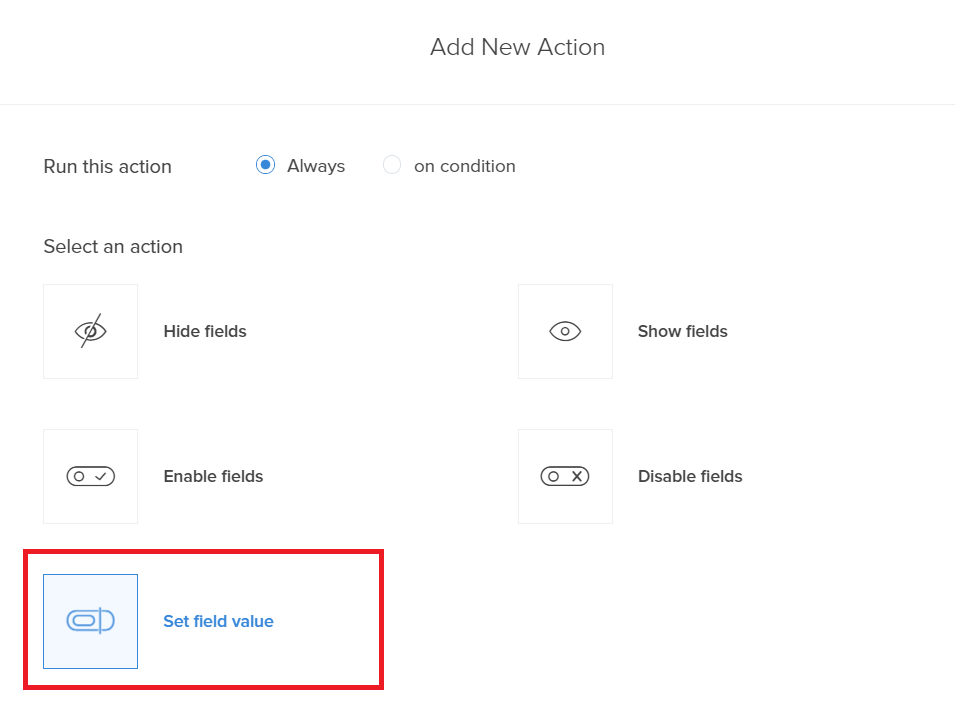Click the Enable fields text label

pyautogui.click(x=213, y=476)
